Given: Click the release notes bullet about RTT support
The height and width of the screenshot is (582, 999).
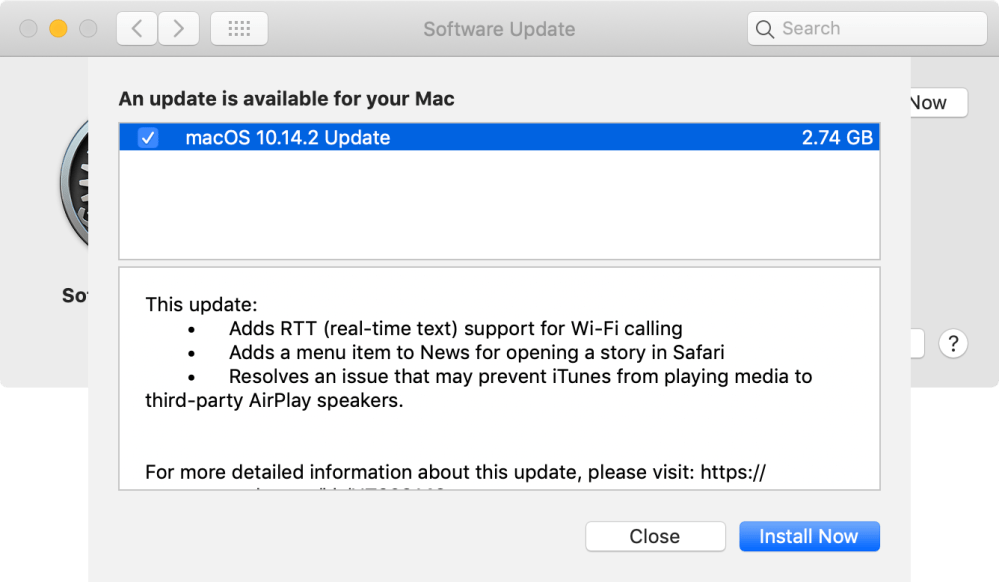Looking at the screenshot, I should pos(455,328).
